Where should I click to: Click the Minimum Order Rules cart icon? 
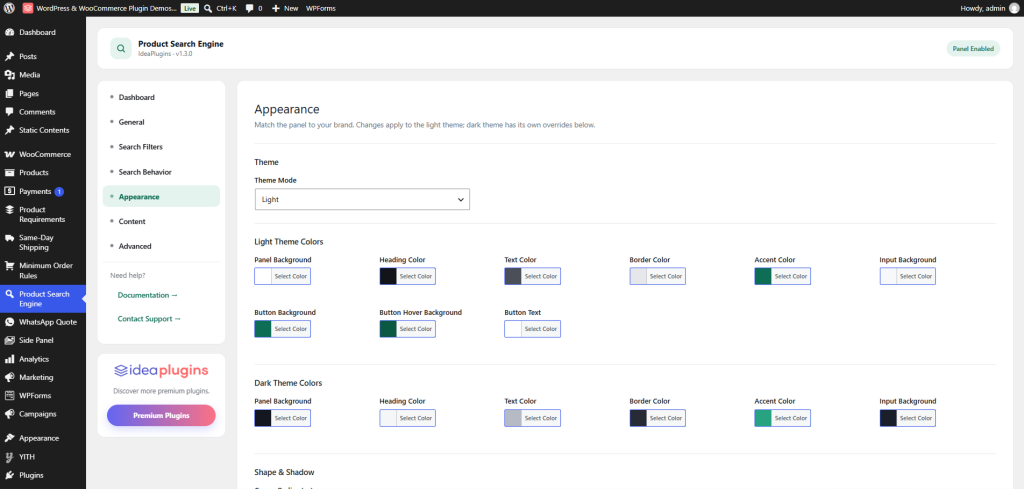[x=9, y=266]
